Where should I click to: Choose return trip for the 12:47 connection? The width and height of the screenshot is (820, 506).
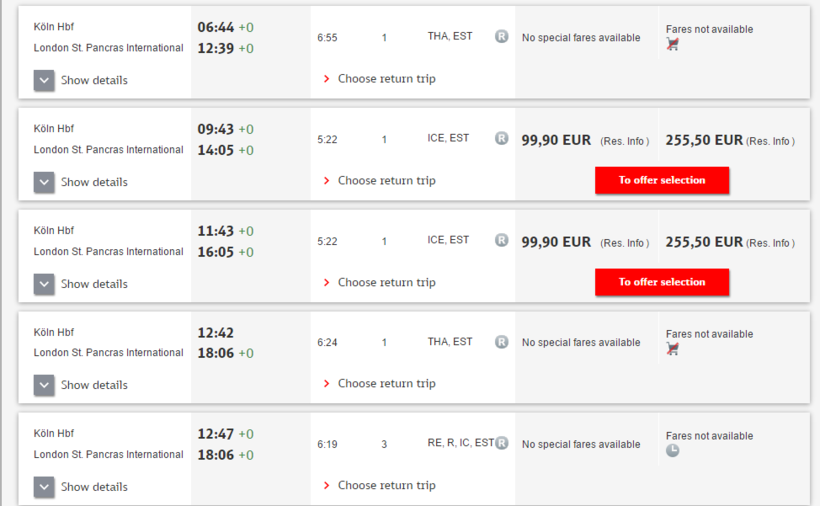[386, 485]
